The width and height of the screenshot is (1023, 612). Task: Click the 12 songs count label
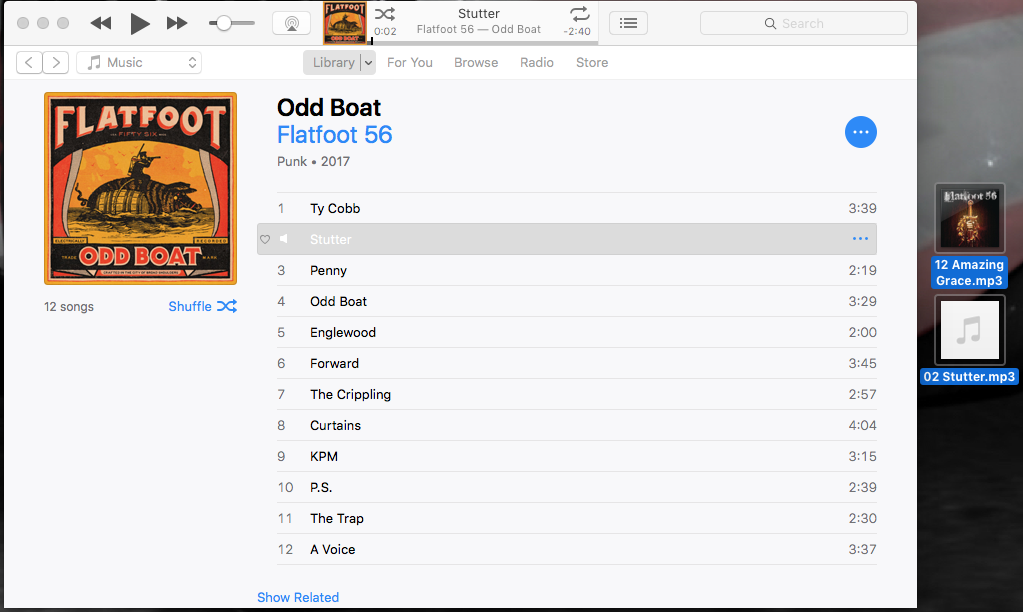pos(69,307)
